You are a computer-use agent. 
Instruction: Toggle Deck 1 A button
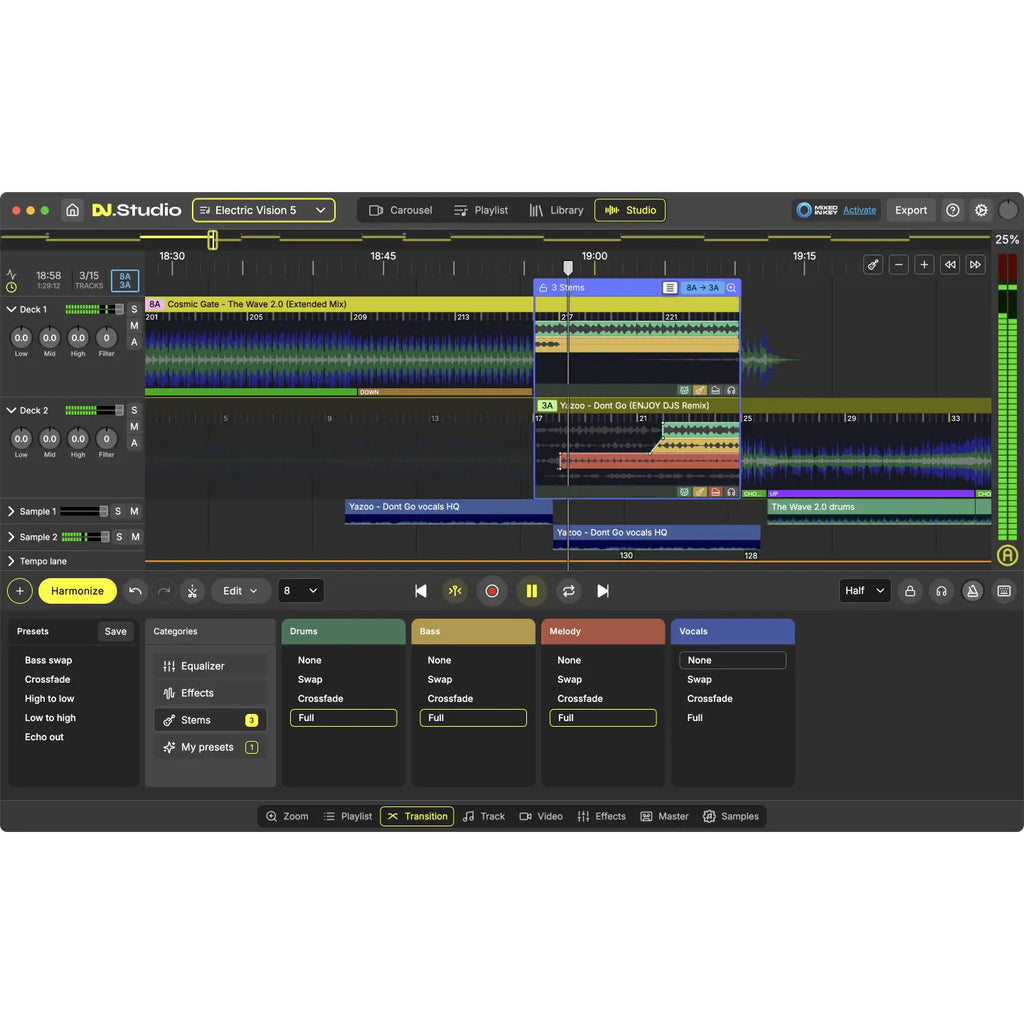click(x=135, y=342)
